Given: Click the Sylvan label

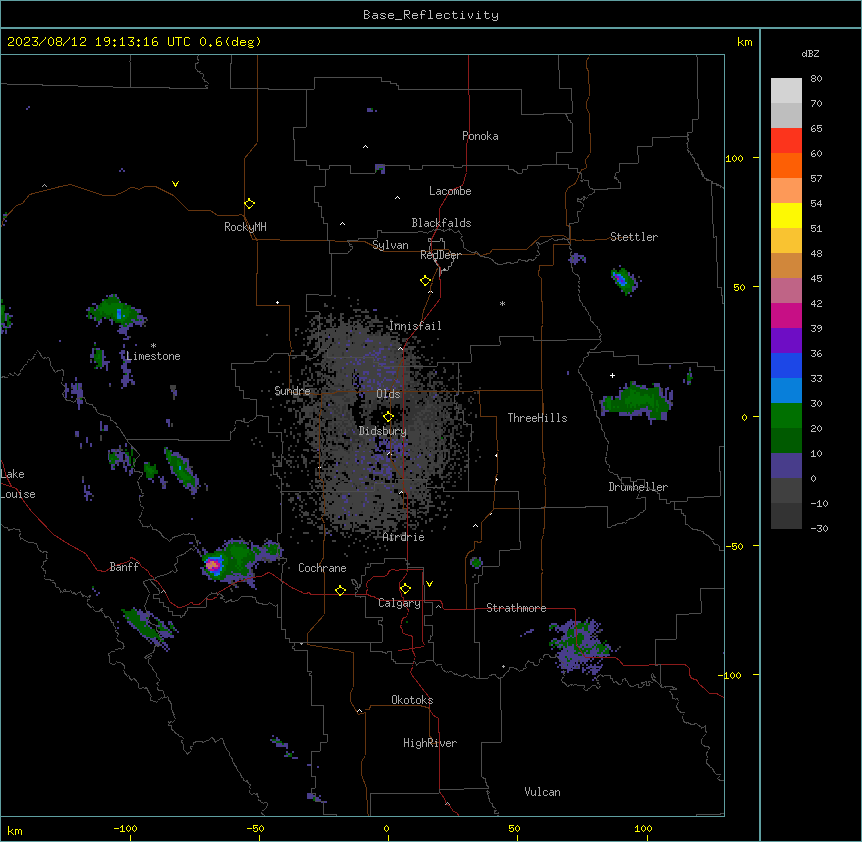Looking at the screenshot, I should pyautogui.click(x=390, y=245).
